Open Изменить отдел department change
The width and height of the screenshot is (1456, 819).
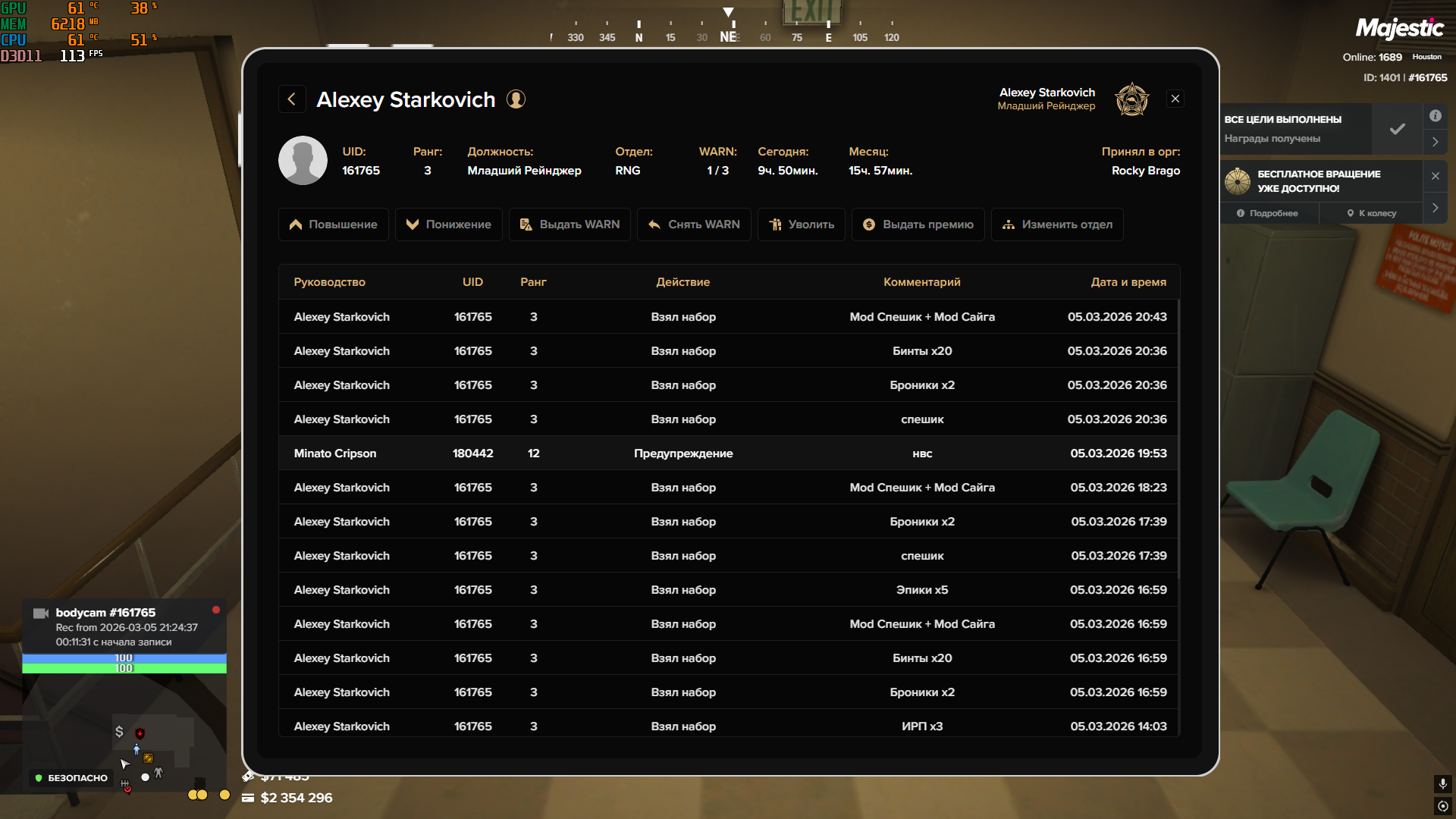tap(1057, 224)
